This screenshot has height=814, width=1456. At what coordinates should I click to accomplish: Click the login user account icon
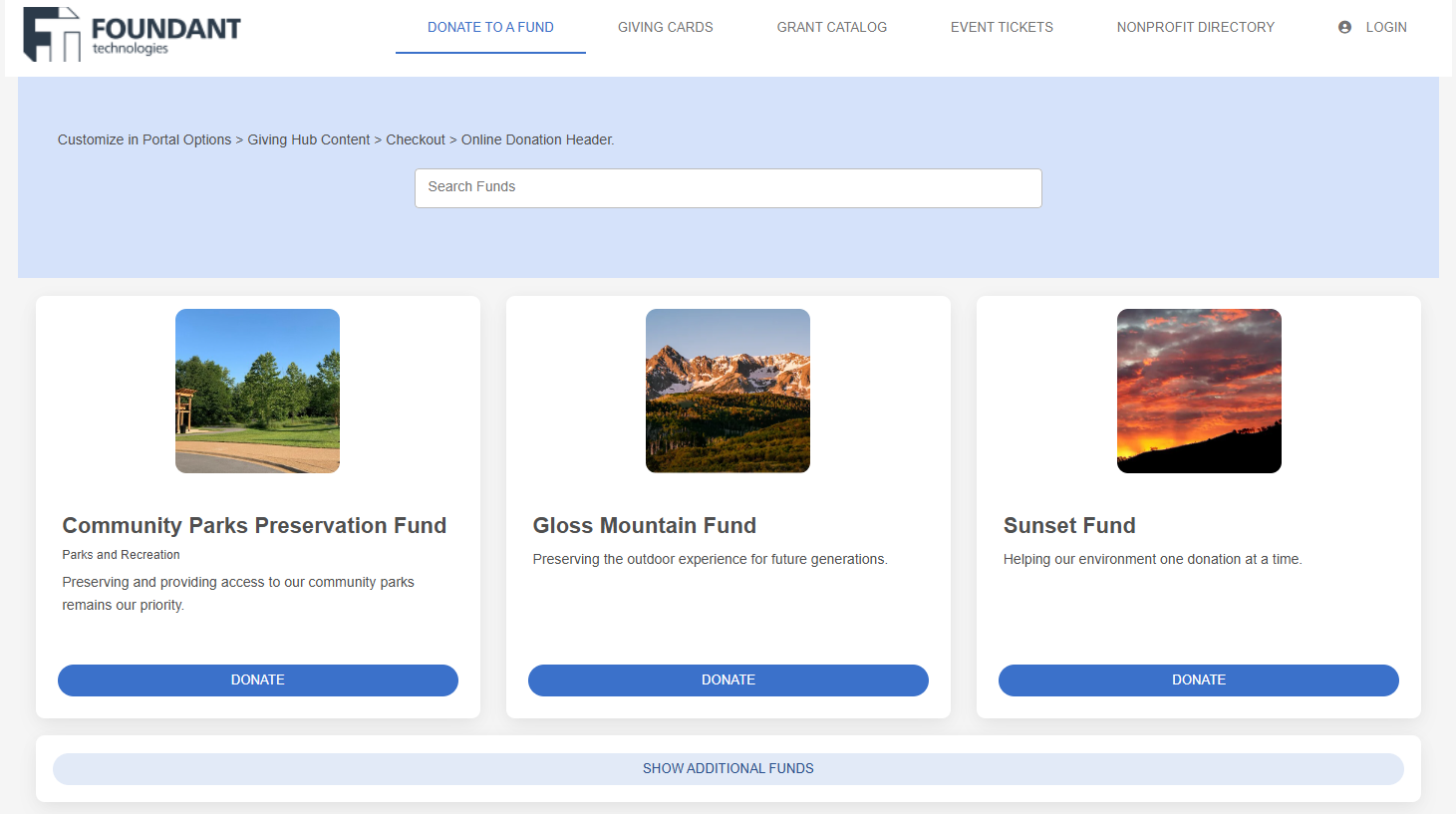point(1344,27)
